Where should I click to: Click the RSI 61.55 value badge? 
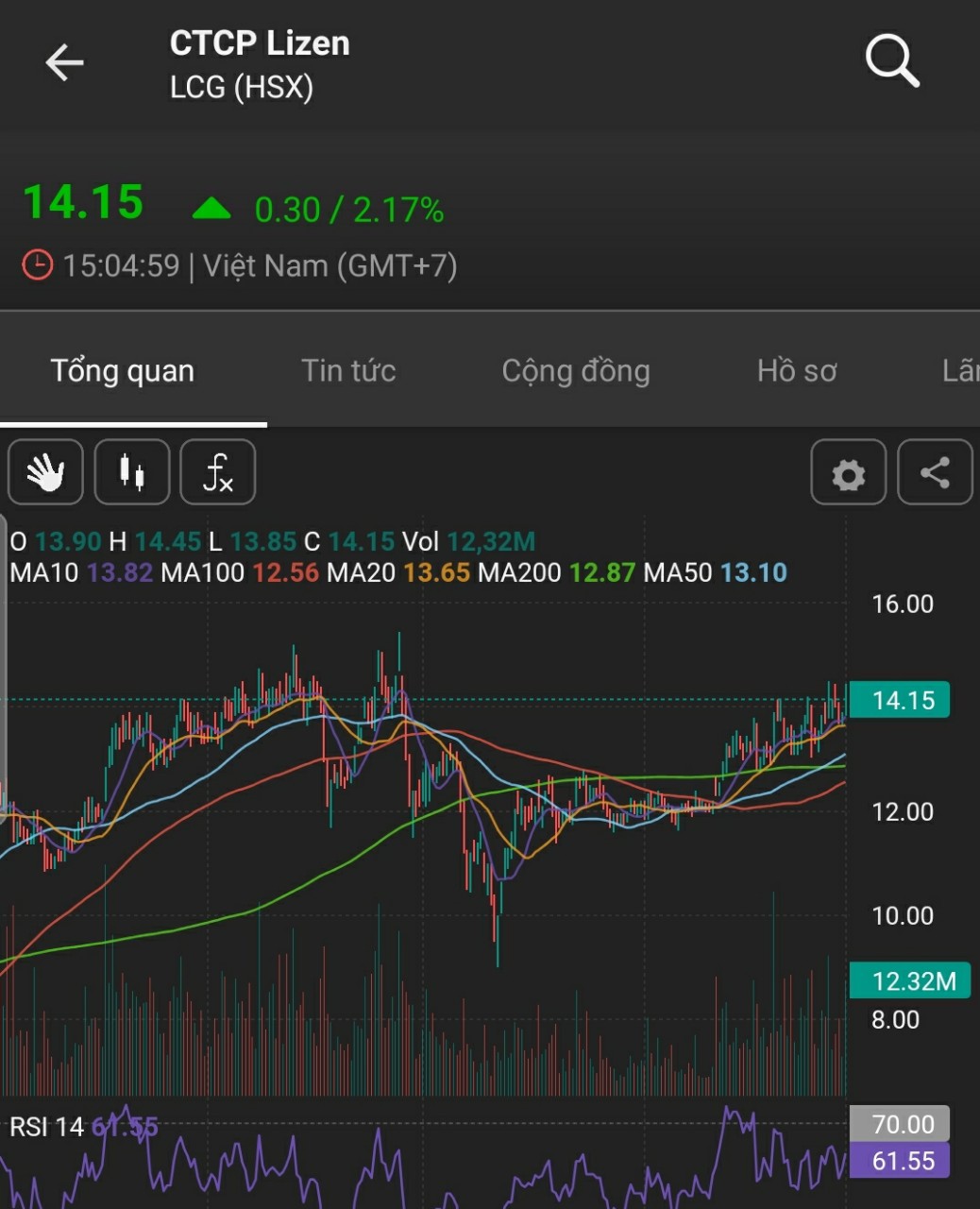[901, 1161]
